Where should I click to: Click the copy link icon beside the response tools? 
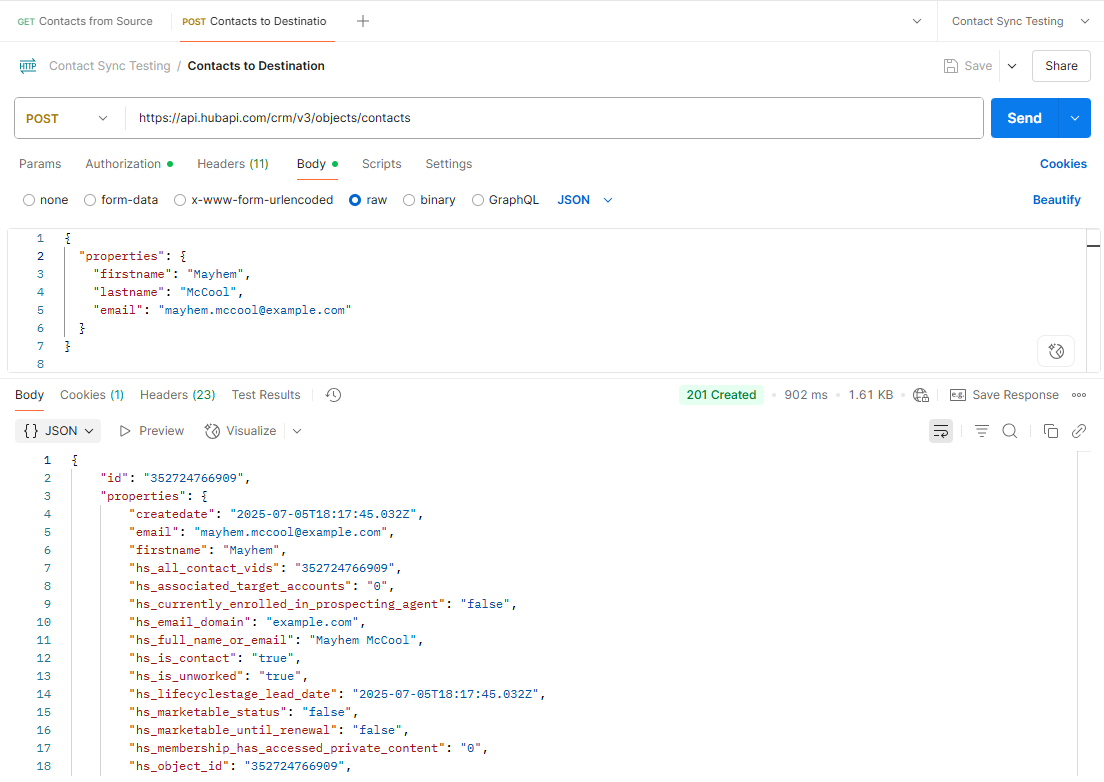(1079, 430)
